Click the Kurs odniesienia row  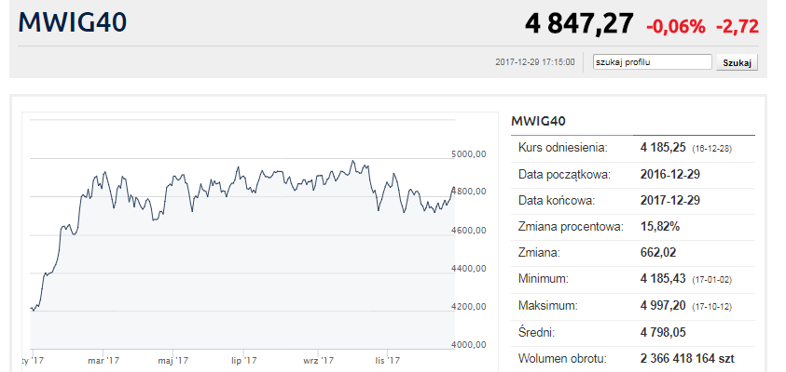633,148
